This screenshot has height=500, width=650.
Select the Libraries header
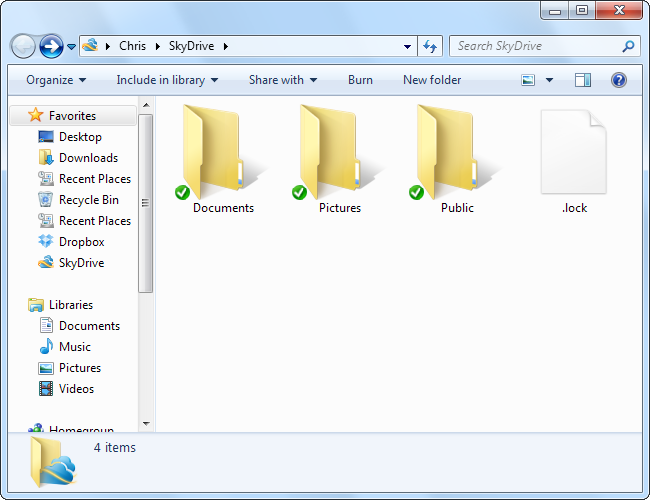(x=71, y=305)
